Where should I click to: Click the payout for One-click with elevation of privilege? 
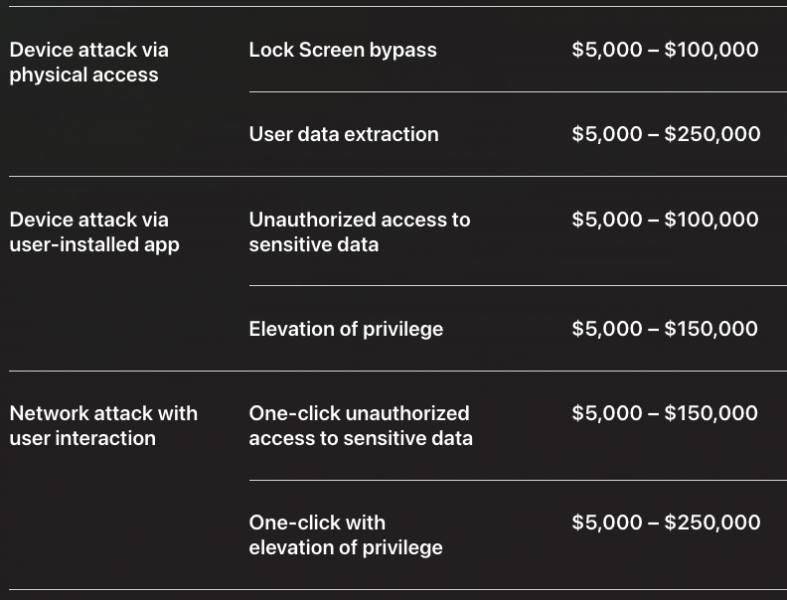click(x=666, y=522)
